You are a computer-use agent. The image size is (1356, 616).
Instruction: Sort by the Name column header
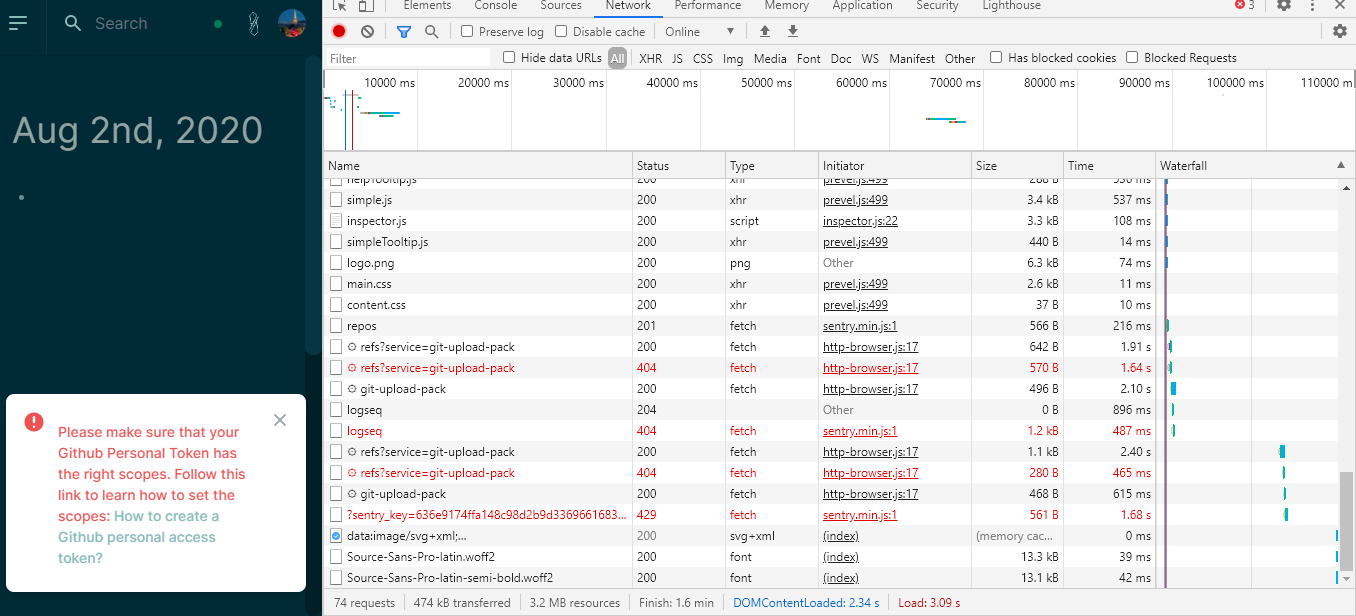(478, 165)
